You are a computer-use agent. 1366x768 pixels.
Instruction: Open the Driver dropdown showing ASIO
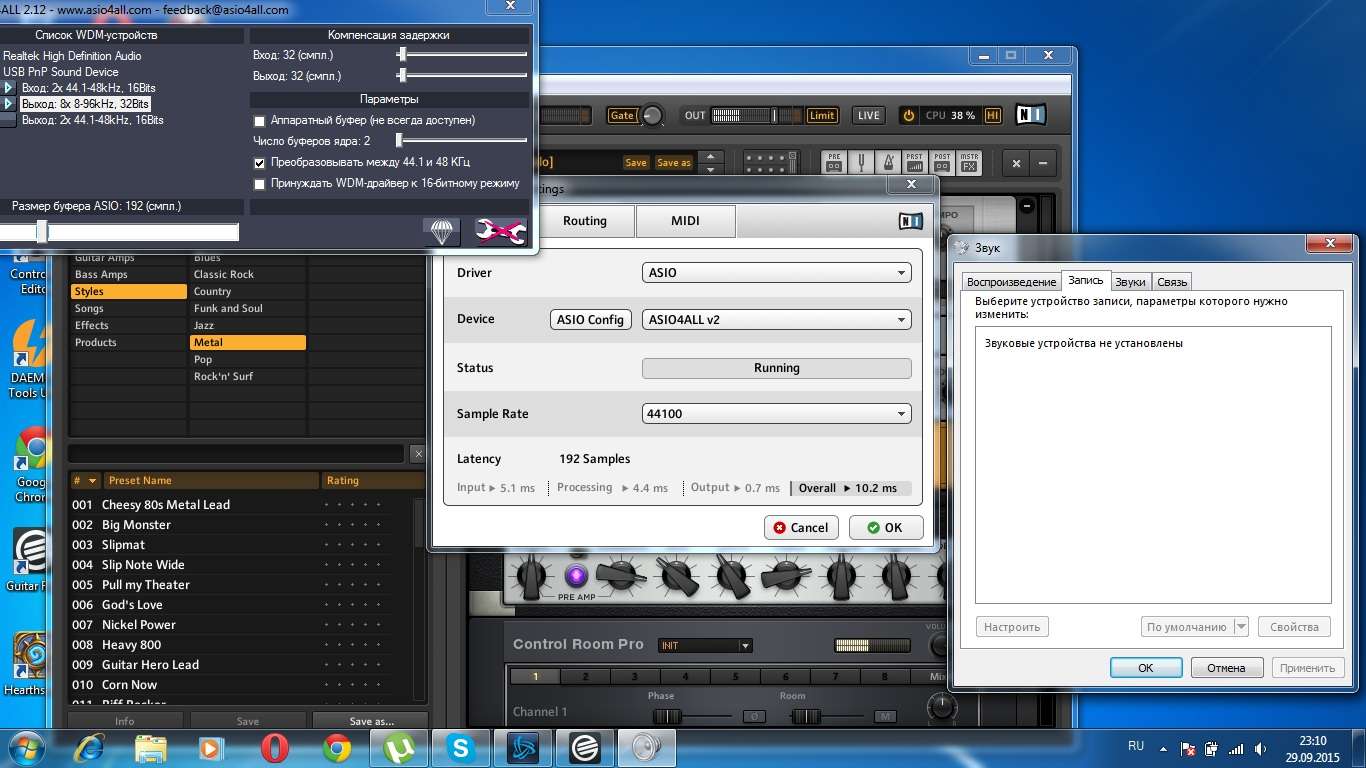[x=776, y=273]
